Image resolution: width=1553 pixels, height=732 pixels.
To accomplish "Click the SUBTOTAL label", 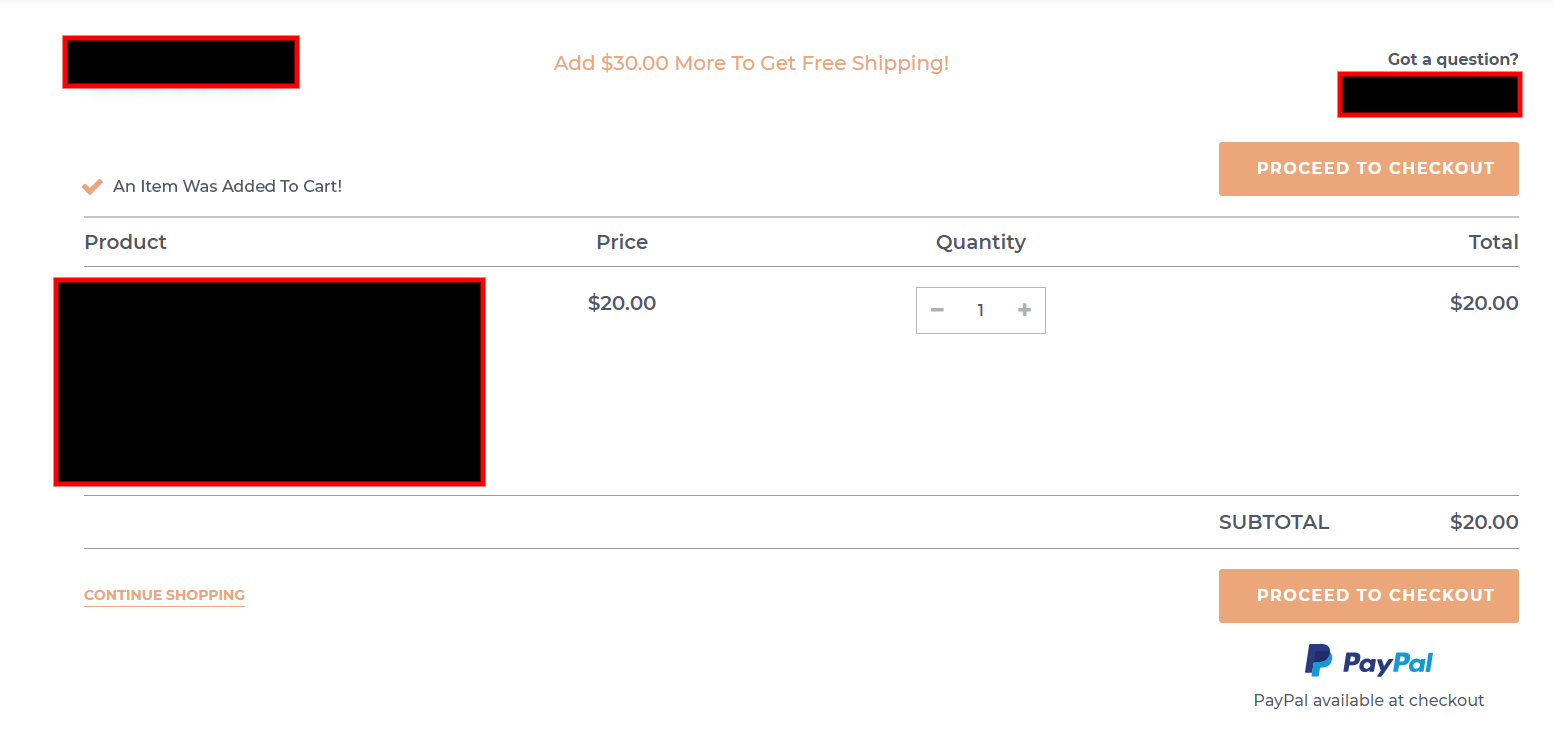I will click(1274, 522).
